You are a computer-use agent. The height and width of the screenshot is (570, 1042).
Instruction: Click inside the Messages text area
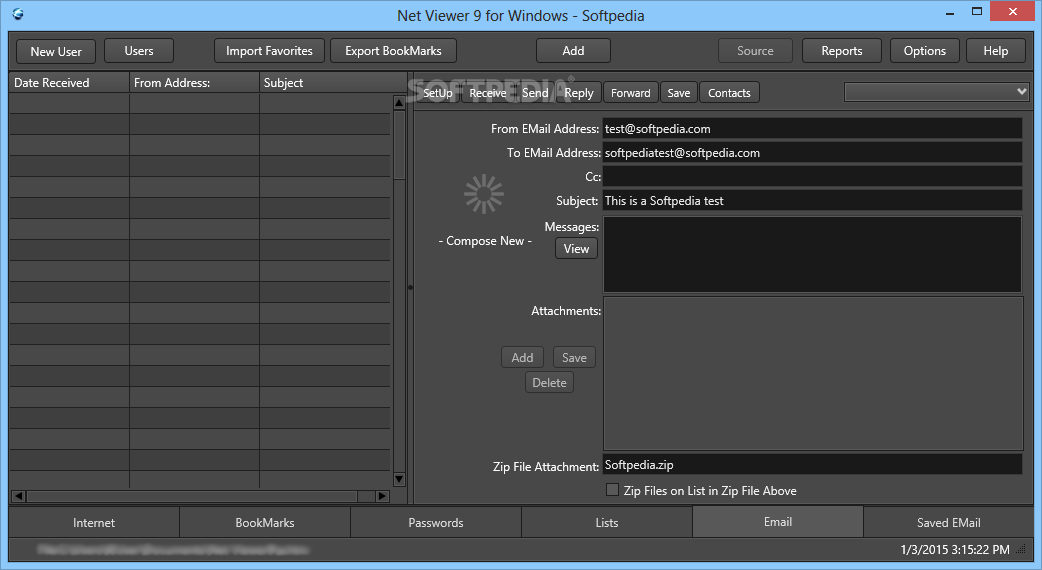coord(812,254)
